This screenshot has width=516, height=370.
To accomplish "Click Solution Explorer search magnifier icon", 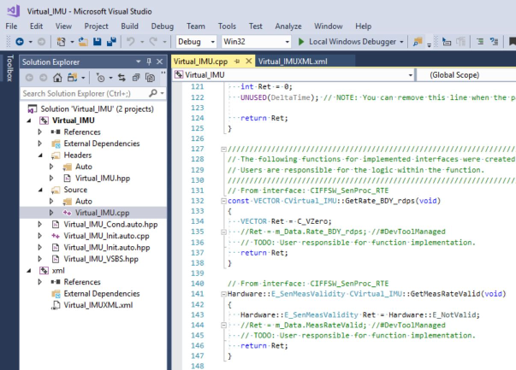I will (153, 93).
